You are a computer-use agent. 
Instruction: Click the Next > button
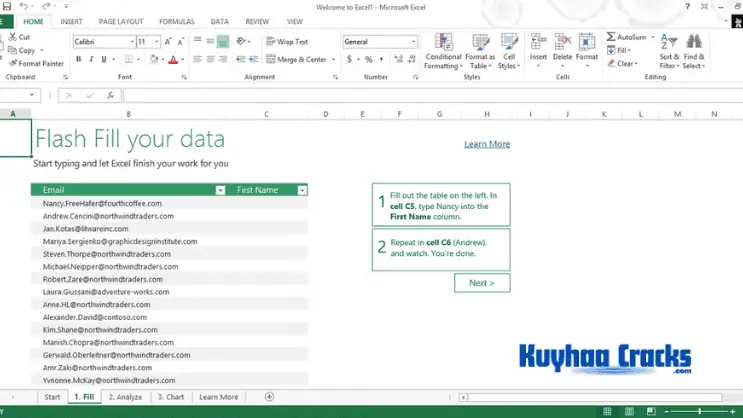tap(481, 283)
